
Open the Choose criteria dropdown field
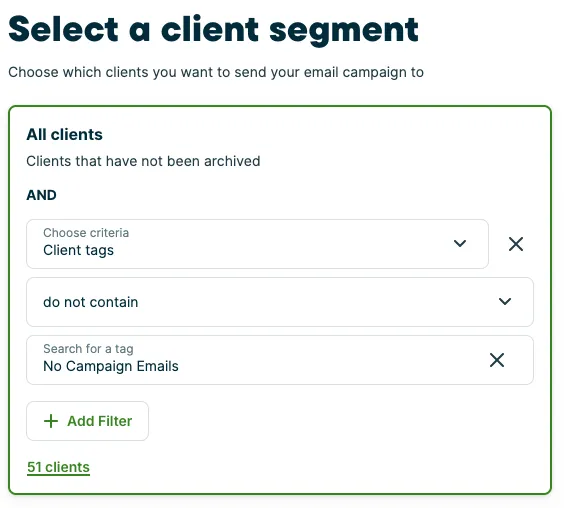(x=258, y=244)
